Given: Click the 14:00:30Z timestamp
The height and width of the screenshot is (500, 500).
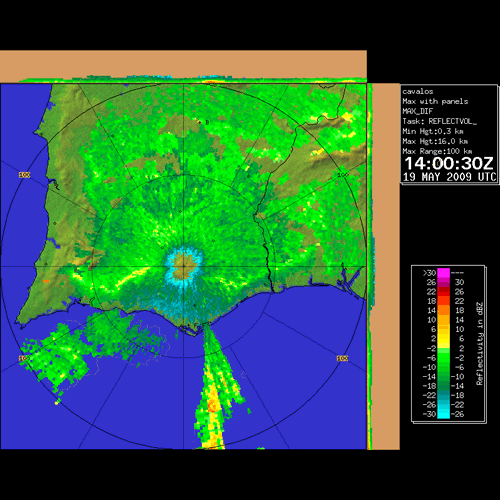Looking at the screenshot, I should [x=449, y=164].
